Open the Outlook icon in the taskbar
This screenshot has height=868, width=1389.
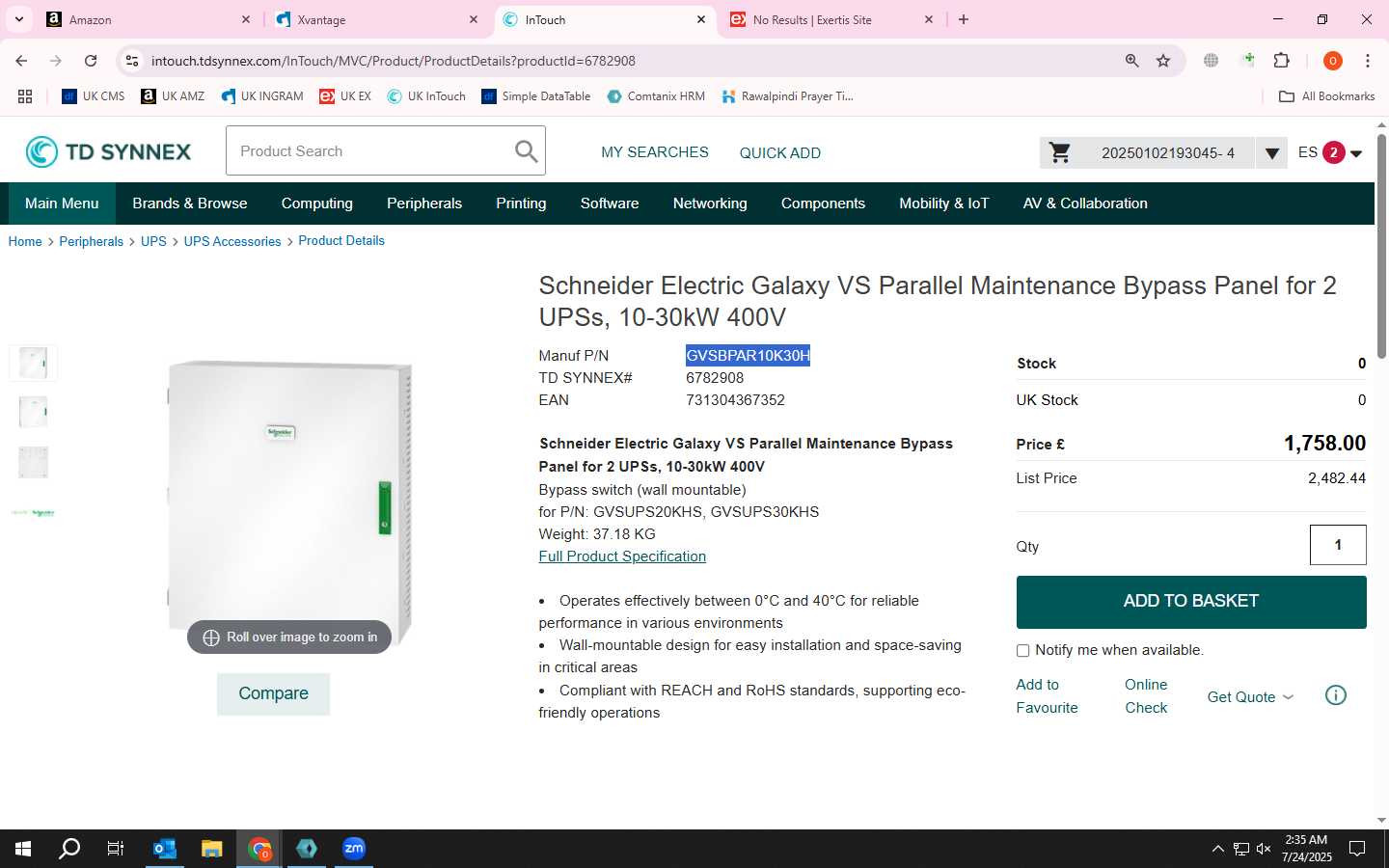coord(165,849)
